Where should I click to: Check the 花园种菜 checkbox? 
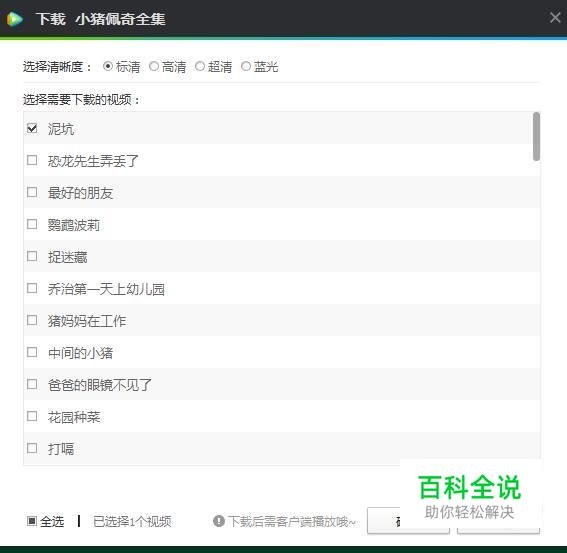(32, 416)
